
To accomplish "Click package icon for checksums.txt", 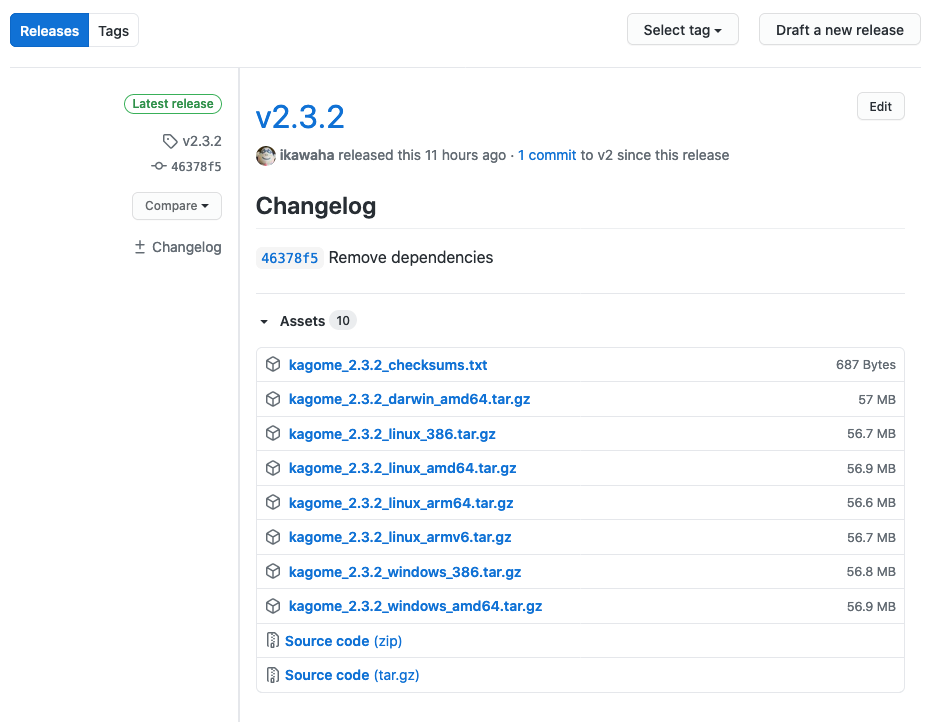I will [273, 364].
